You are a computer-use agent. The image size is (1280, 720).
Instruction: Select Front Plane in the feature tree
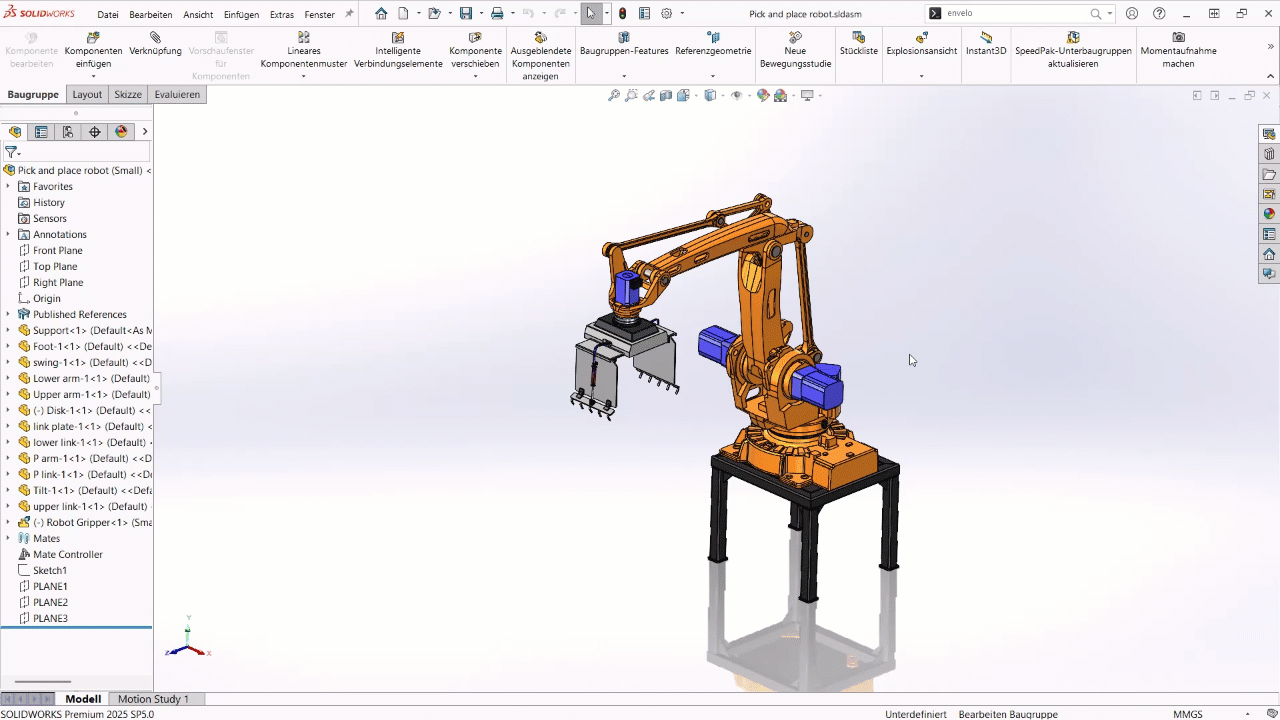point(57,250)
